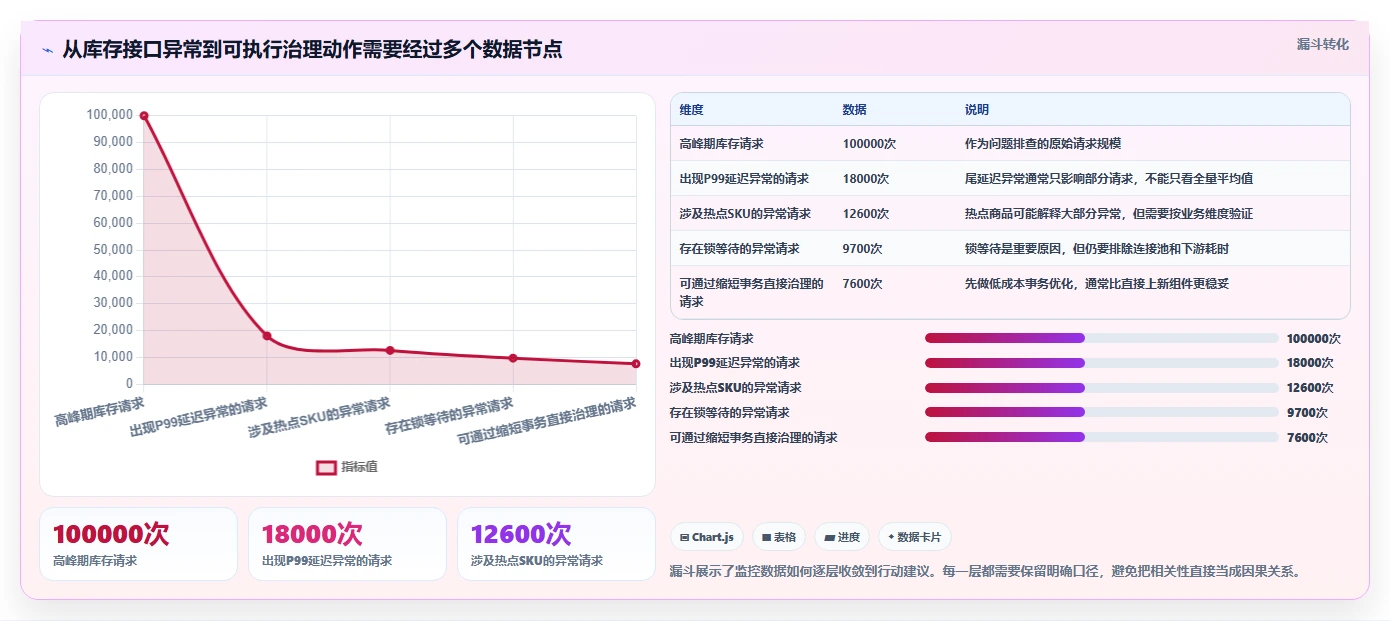Click the table value 7600次
Viewport: 1390px width, 621px height.
point(862,284)
